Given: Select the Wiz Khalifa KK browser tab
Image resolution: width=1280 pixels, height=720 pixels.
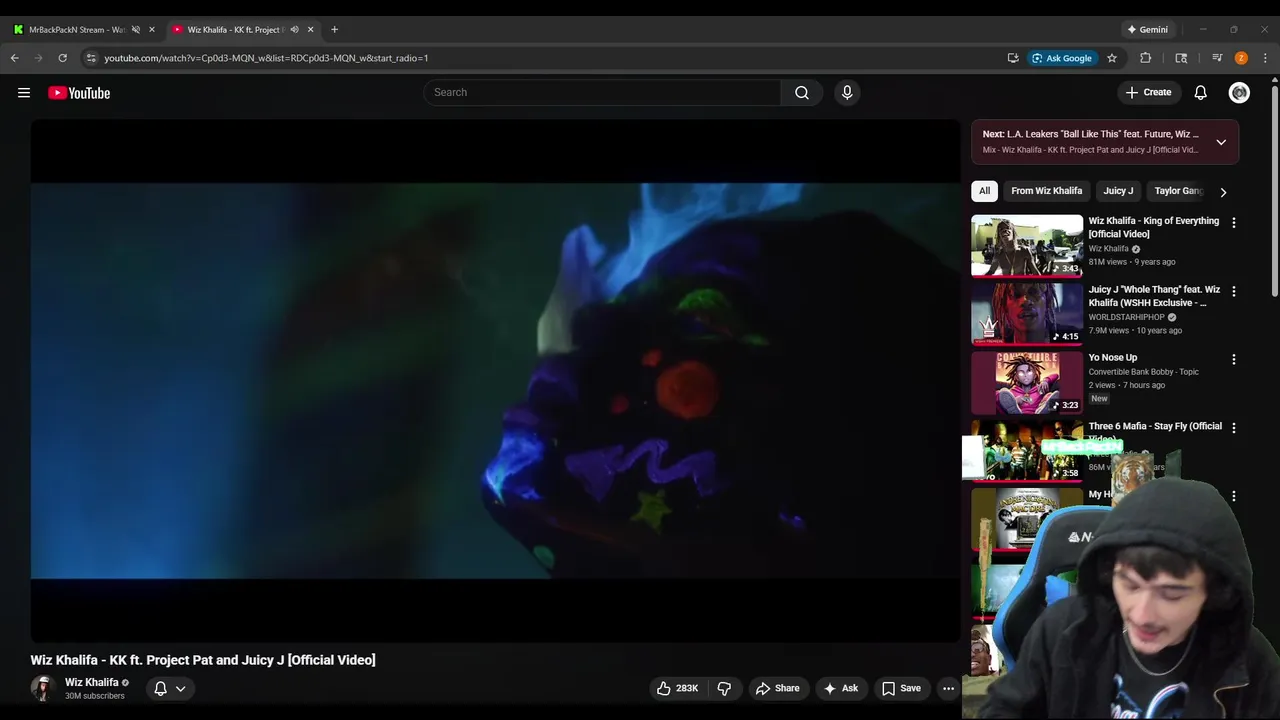Looking at the screenshot, I should coord(235,30).
